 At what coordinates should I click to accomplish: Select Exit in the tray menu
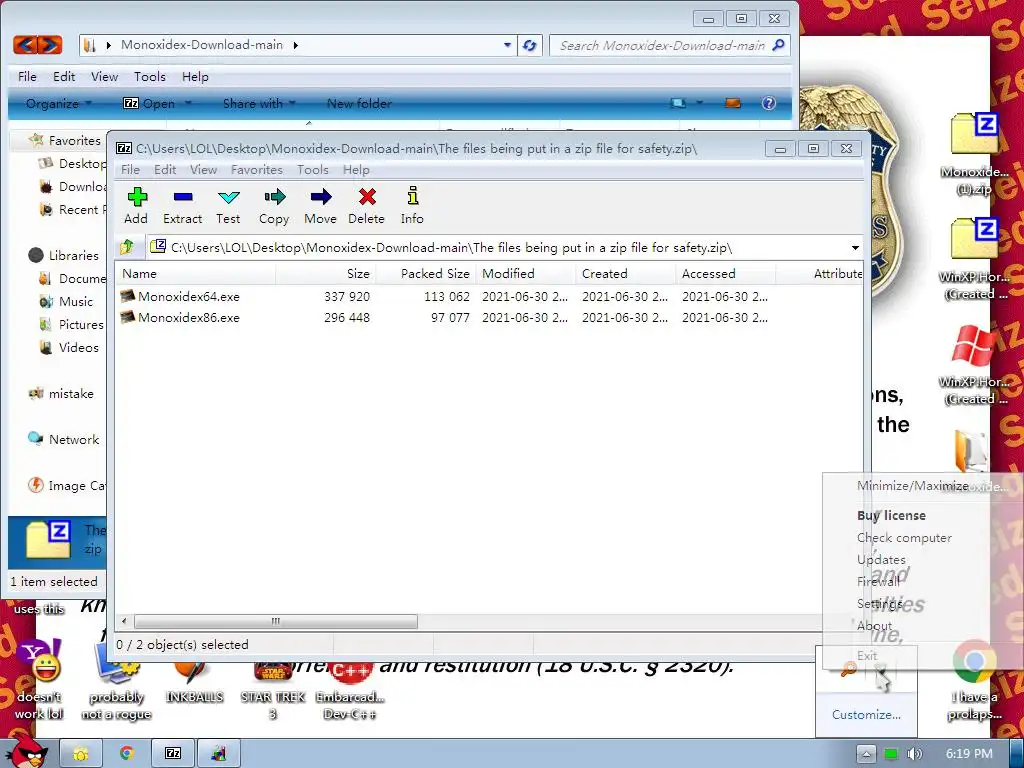867,655
